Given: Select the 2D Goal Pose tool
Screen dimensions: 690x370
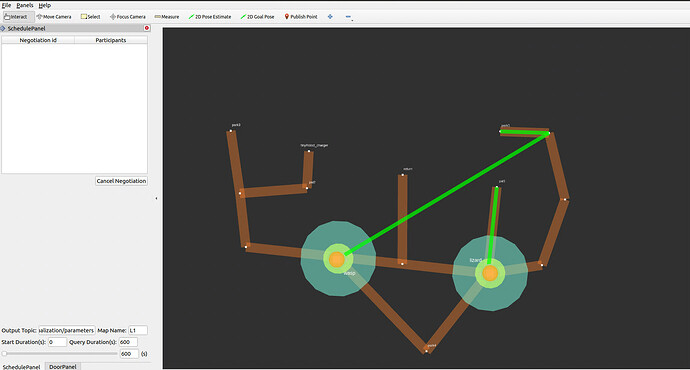Looking at the screenshot, I should tap(258, 17).
